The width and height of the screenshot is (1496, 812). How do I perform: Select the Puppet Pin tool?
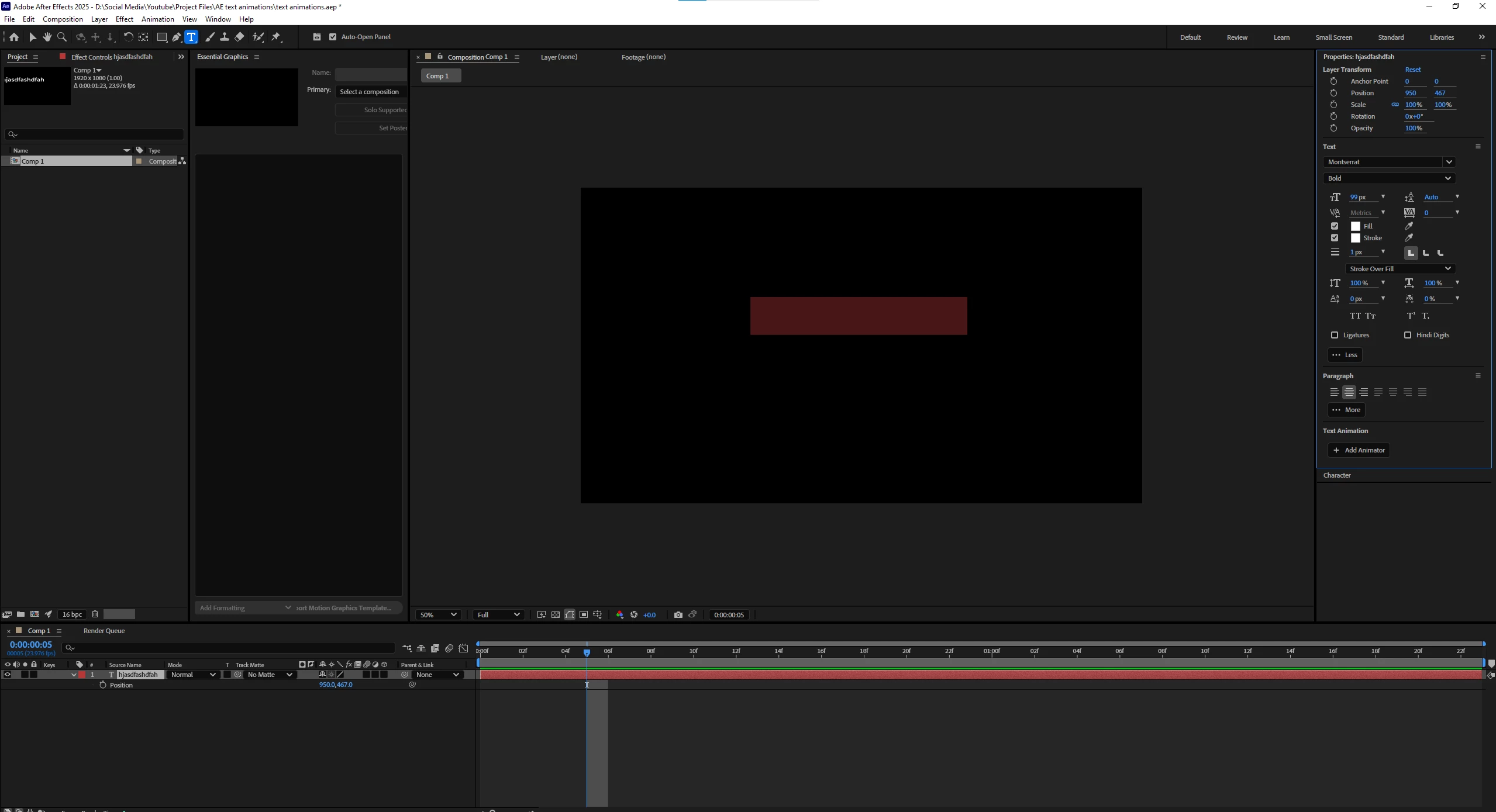(x=276, y=37)
